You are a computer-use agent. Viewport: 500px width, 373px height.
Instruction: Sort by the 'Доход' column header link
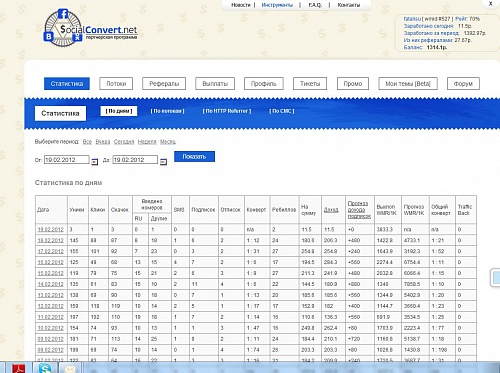click(331, 210)
